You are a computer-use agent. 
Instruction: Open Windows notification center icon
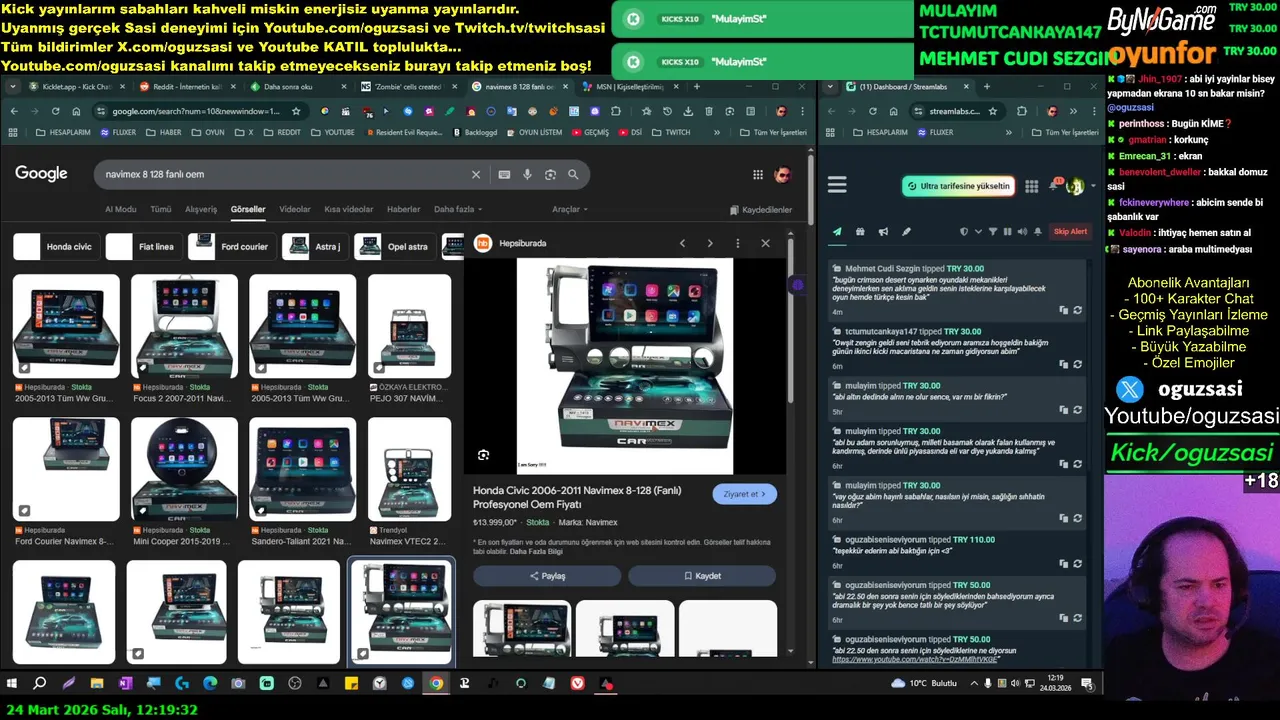click(1087, 683)
